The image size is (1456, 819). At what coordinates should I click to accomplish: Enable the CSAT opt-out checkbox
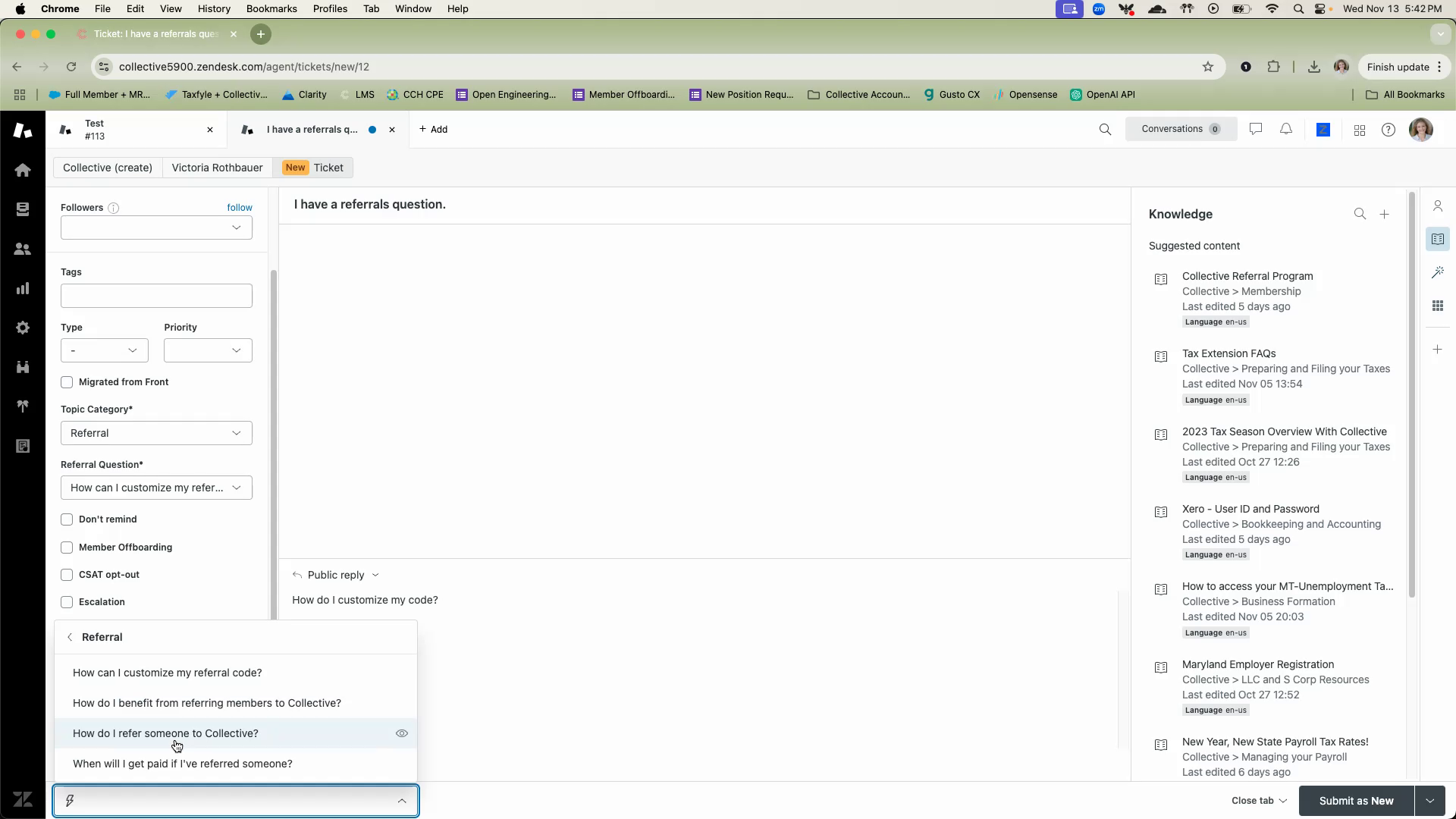click(x=67, y=575)
